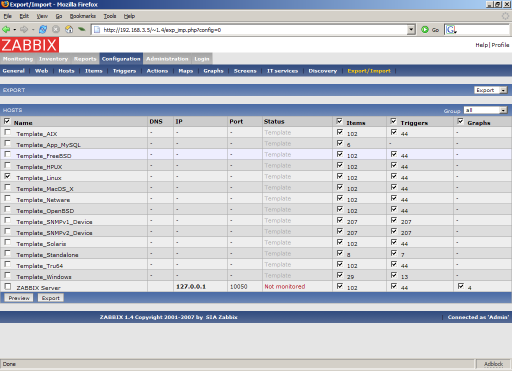Screen dimensions: 512x371
Task: Open the Triggers configuration link
Action: click(x=124, y=71)
